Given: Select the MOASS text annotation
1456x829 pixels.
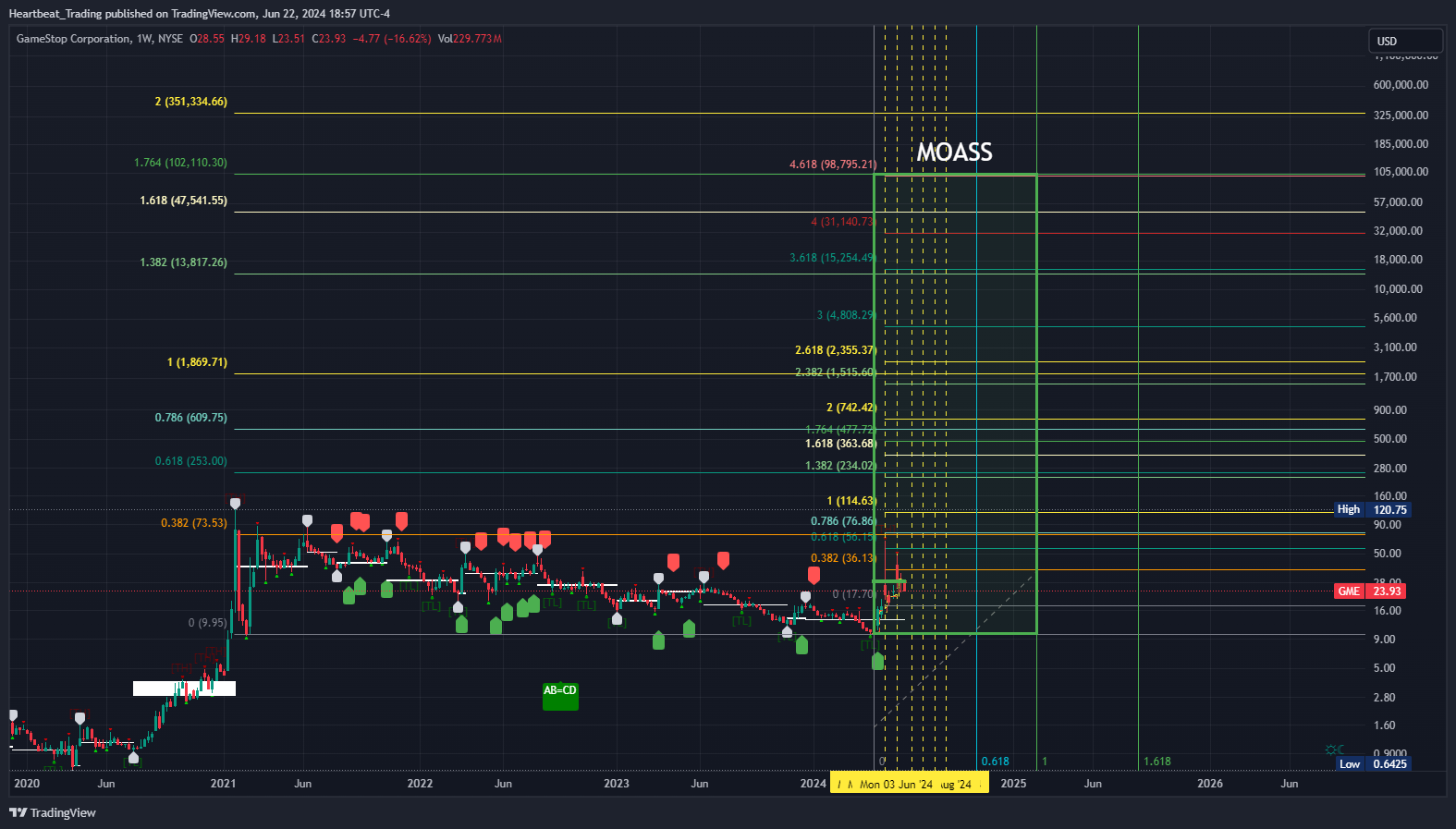Looking at the screenshot, I should point(954,152).
